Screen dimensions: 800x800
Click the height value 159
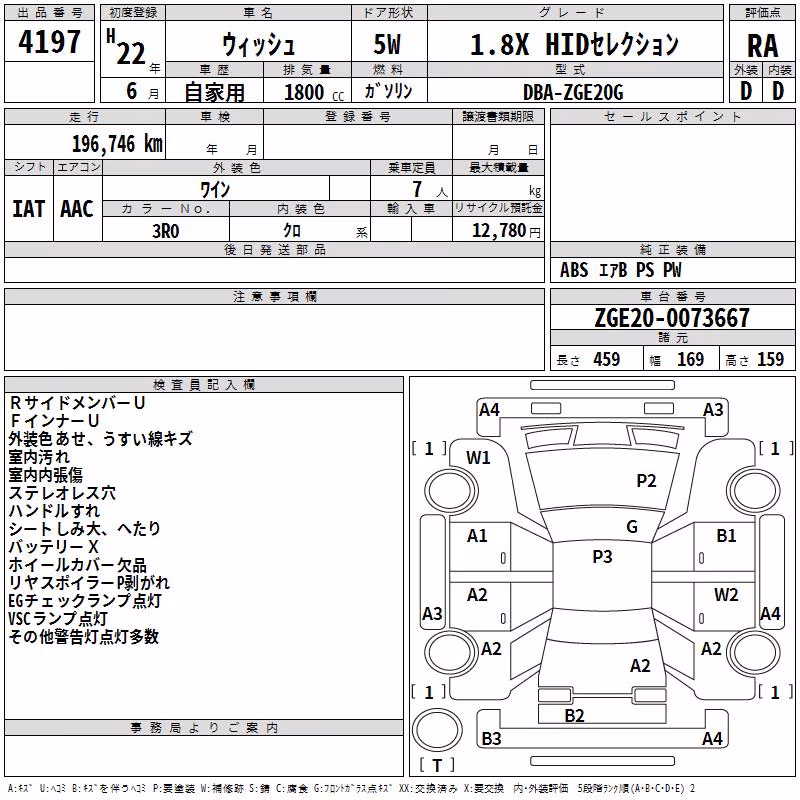click(770, 359)
